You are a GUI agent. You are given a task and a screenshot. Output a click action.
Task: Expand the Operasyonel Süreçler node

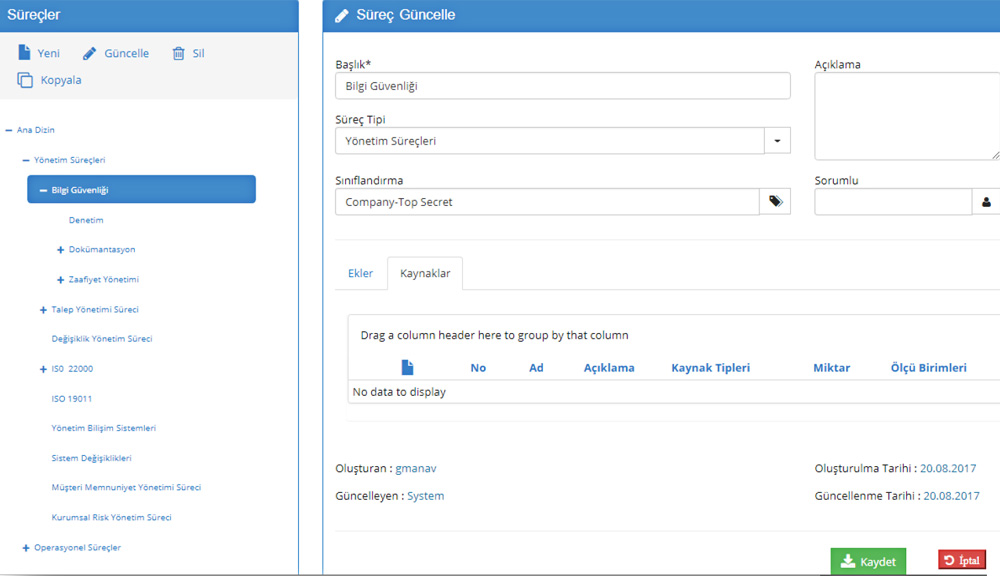pos(25,548)
